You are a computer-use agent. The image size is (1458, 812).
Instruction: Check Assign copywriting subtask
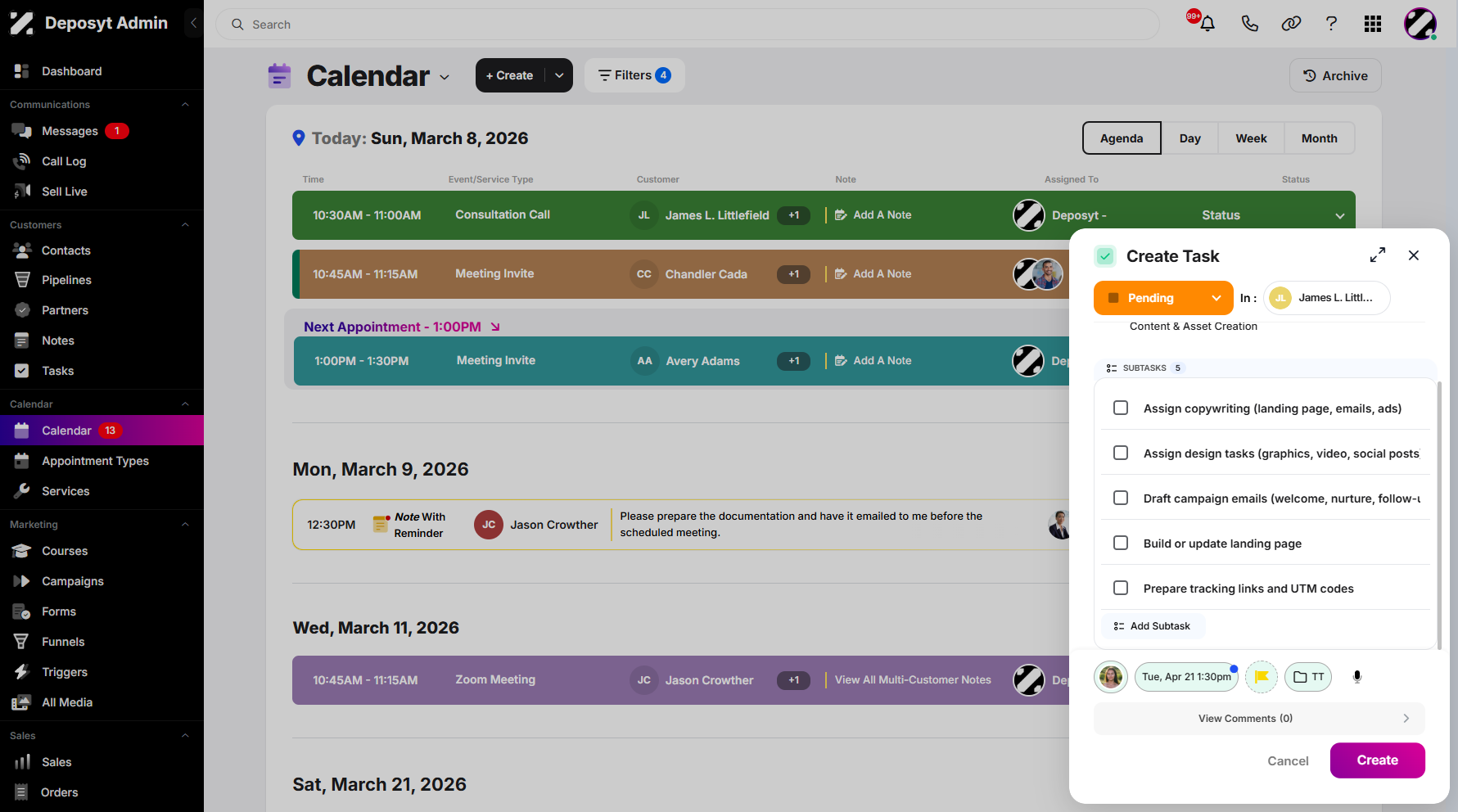tap(1121, 408)
